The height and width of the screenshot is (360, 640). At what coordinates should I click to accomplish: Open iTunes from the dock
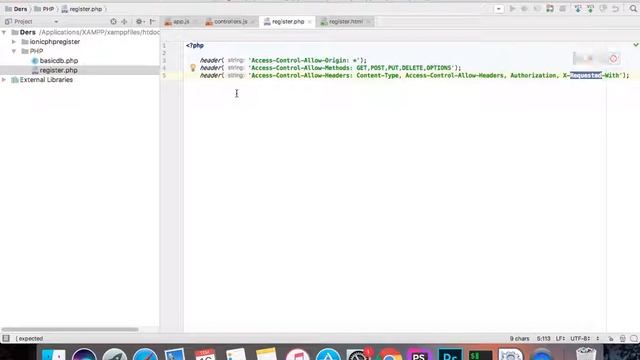297,354
